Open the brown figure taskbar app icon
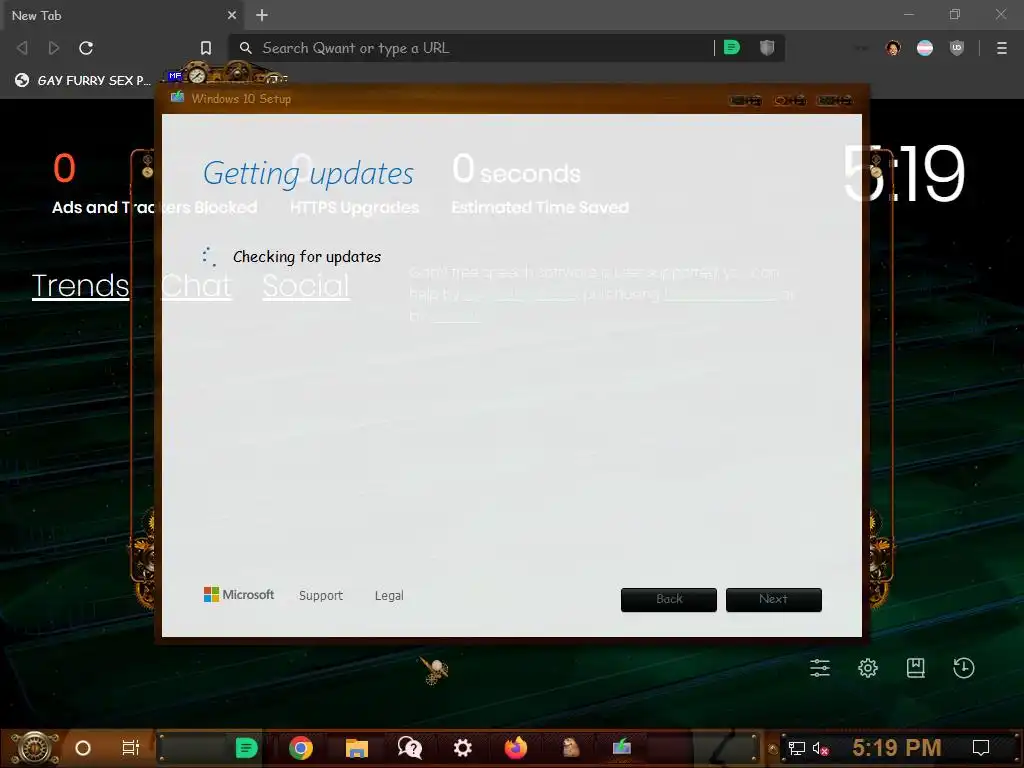1024x768 pixels. click(x=570, y=748)
